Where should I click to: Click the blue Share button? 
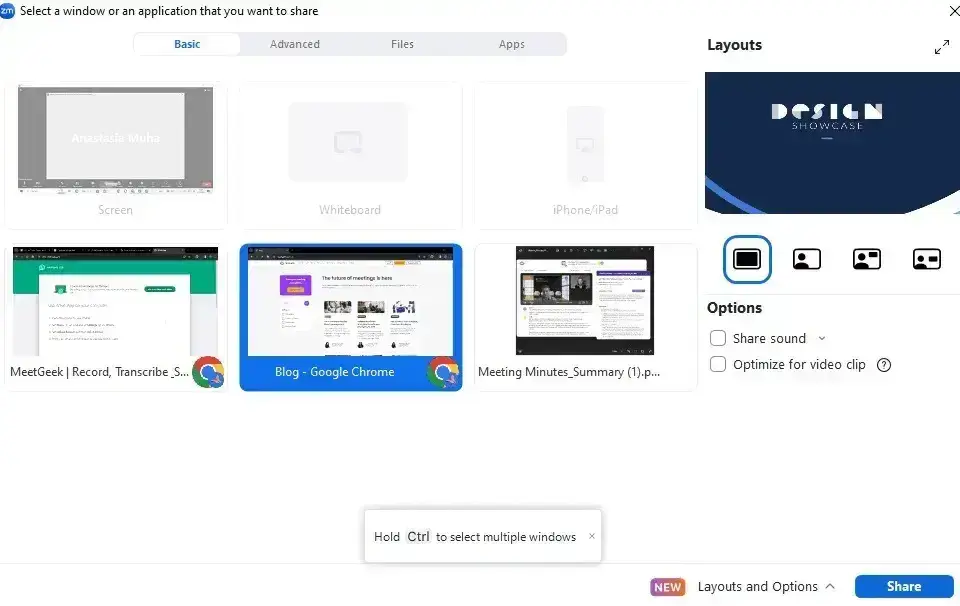[x=903, y=587]
